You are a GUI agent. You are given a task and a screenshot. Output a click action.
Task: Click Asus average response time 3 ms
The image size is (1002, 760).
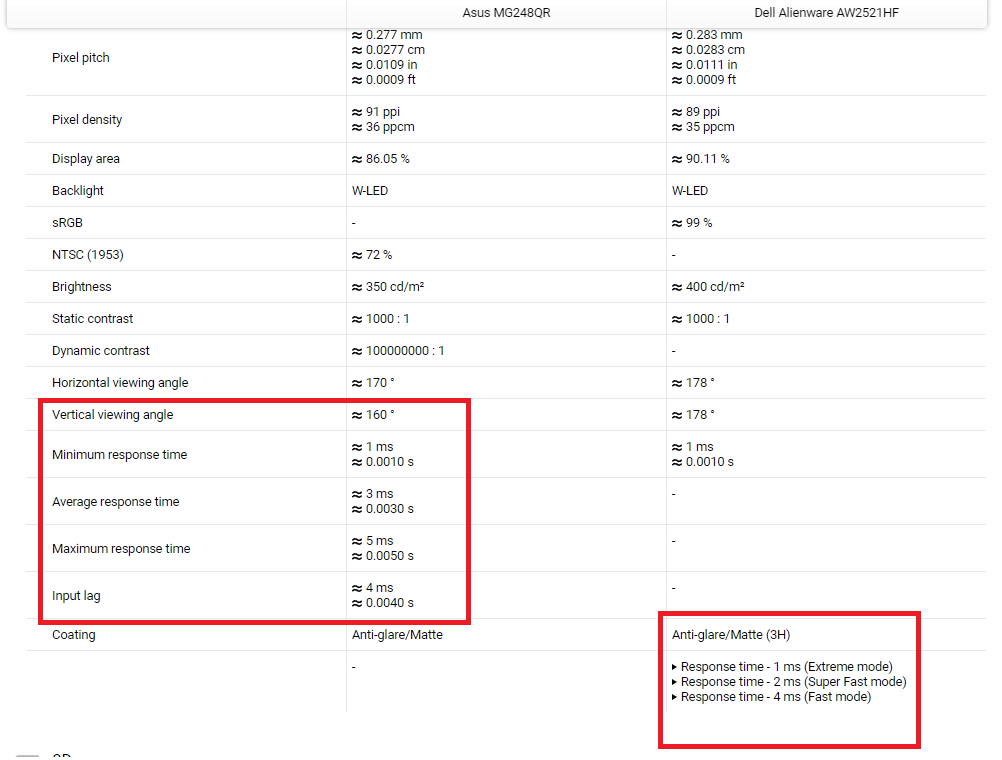[x=373, y=494]
